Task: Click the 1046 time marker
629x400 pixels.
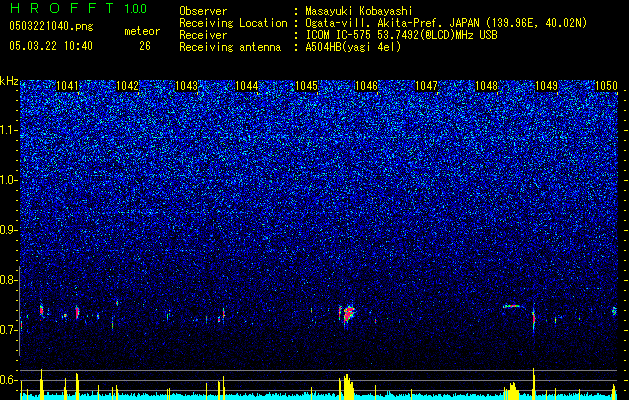Action: click(x=367, y=86)
